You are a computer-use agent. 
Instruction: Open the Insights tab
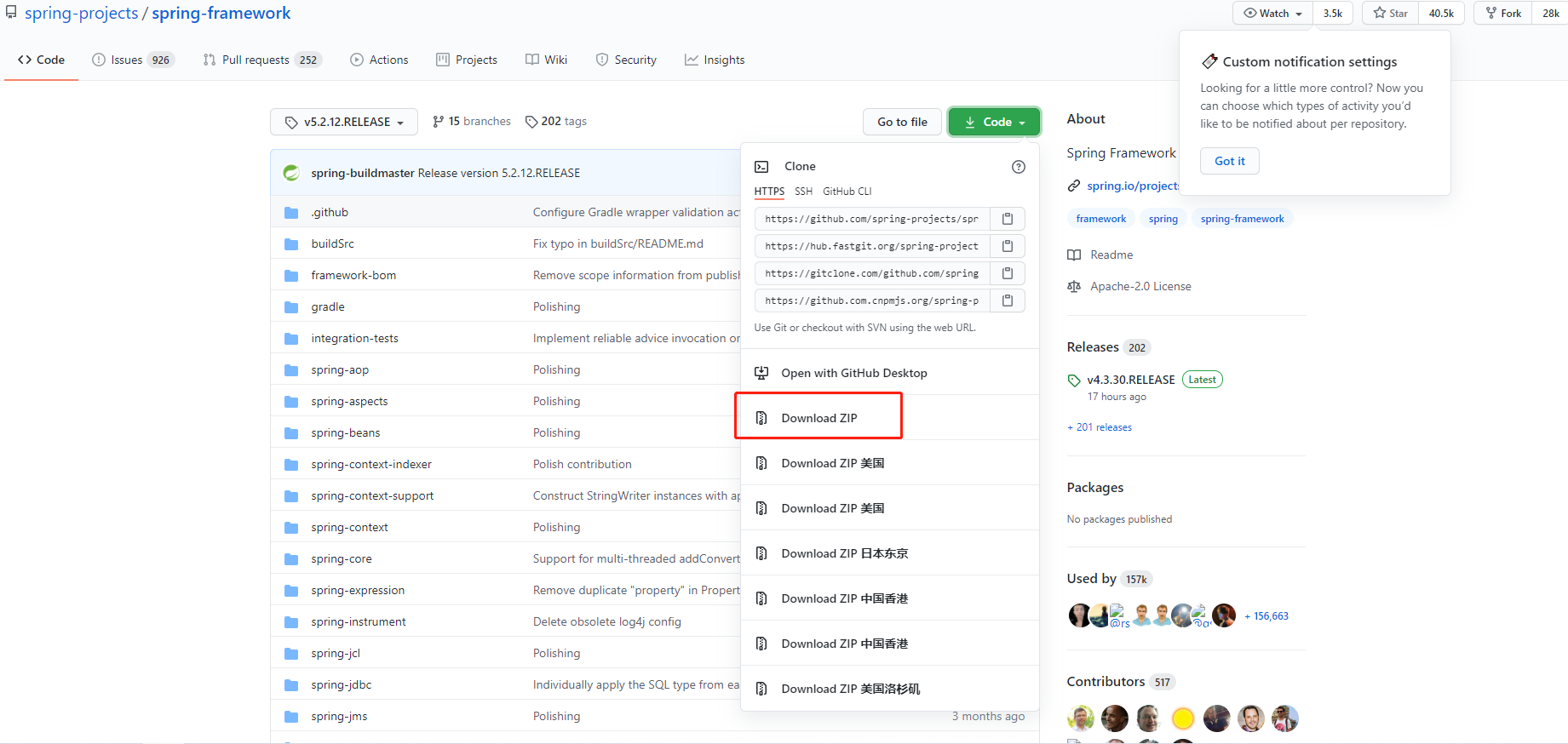[715, 60]
